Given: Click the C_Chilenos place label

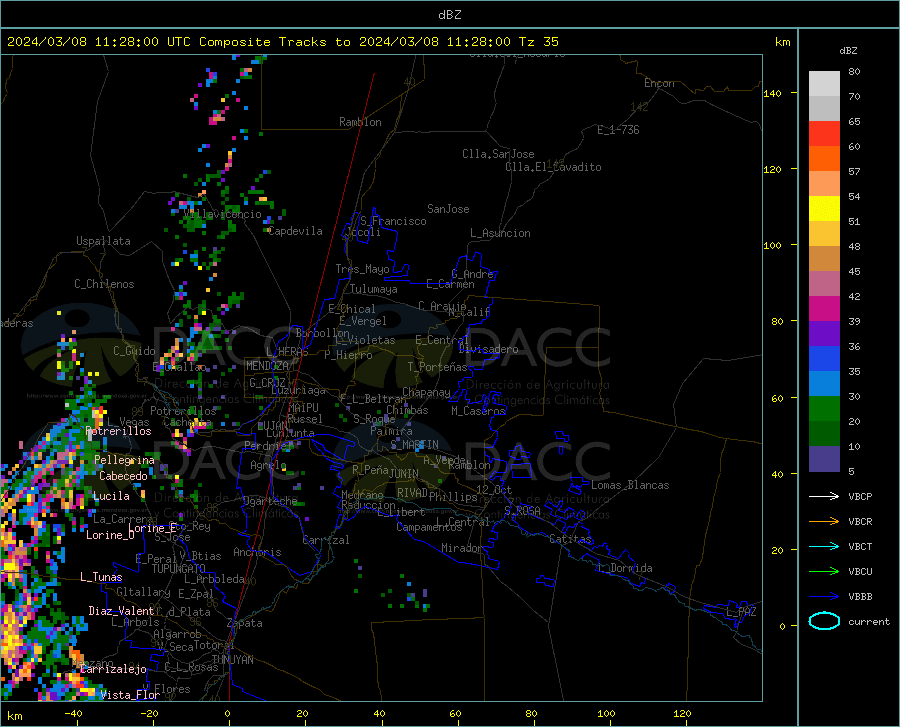Looking at the screenshot, I should point(104,284).
